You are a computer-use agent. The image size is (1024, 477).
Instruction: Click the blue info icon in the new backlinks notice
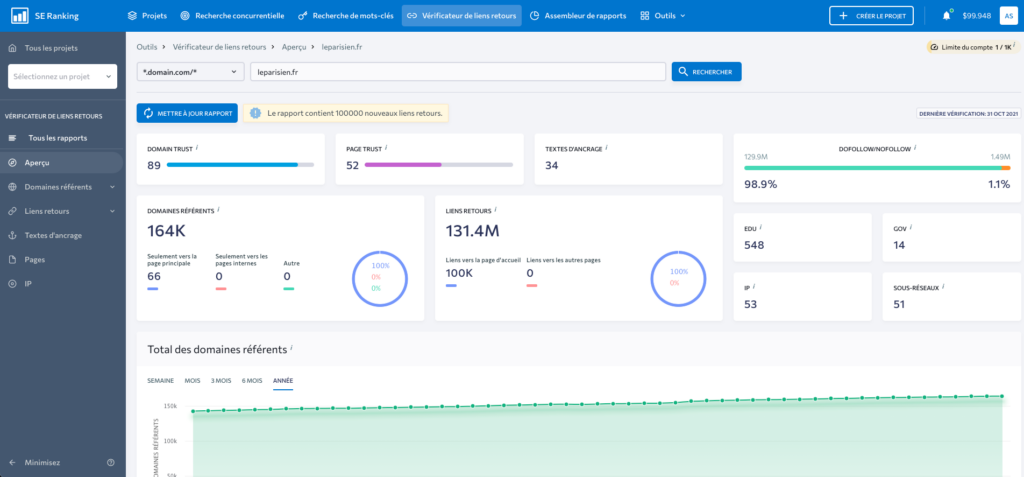coord(255,113)
